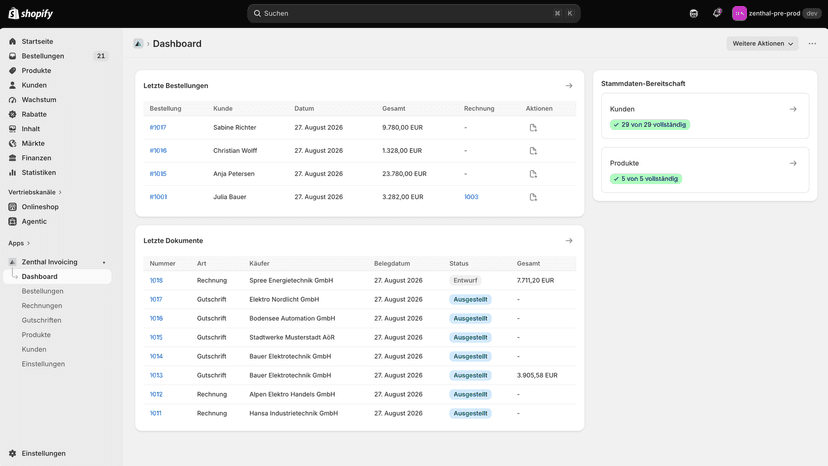Open Produkte under Zenthal Invoicing
The width and height of the screenshot is (828, 466).
[x=36, y=334]
